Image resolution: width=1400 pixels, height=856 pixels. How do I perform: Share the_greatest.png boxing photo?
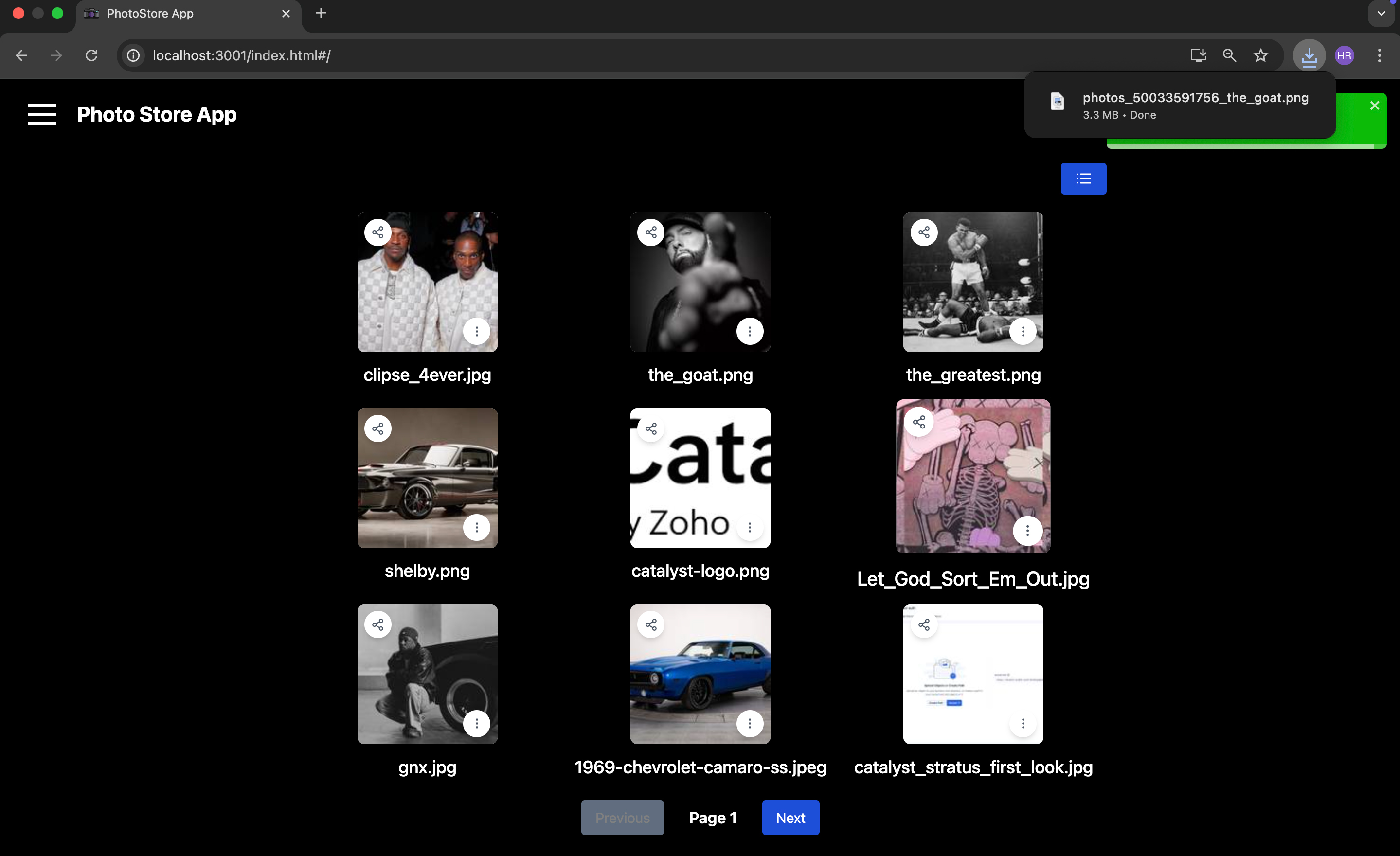coord(924,232)
